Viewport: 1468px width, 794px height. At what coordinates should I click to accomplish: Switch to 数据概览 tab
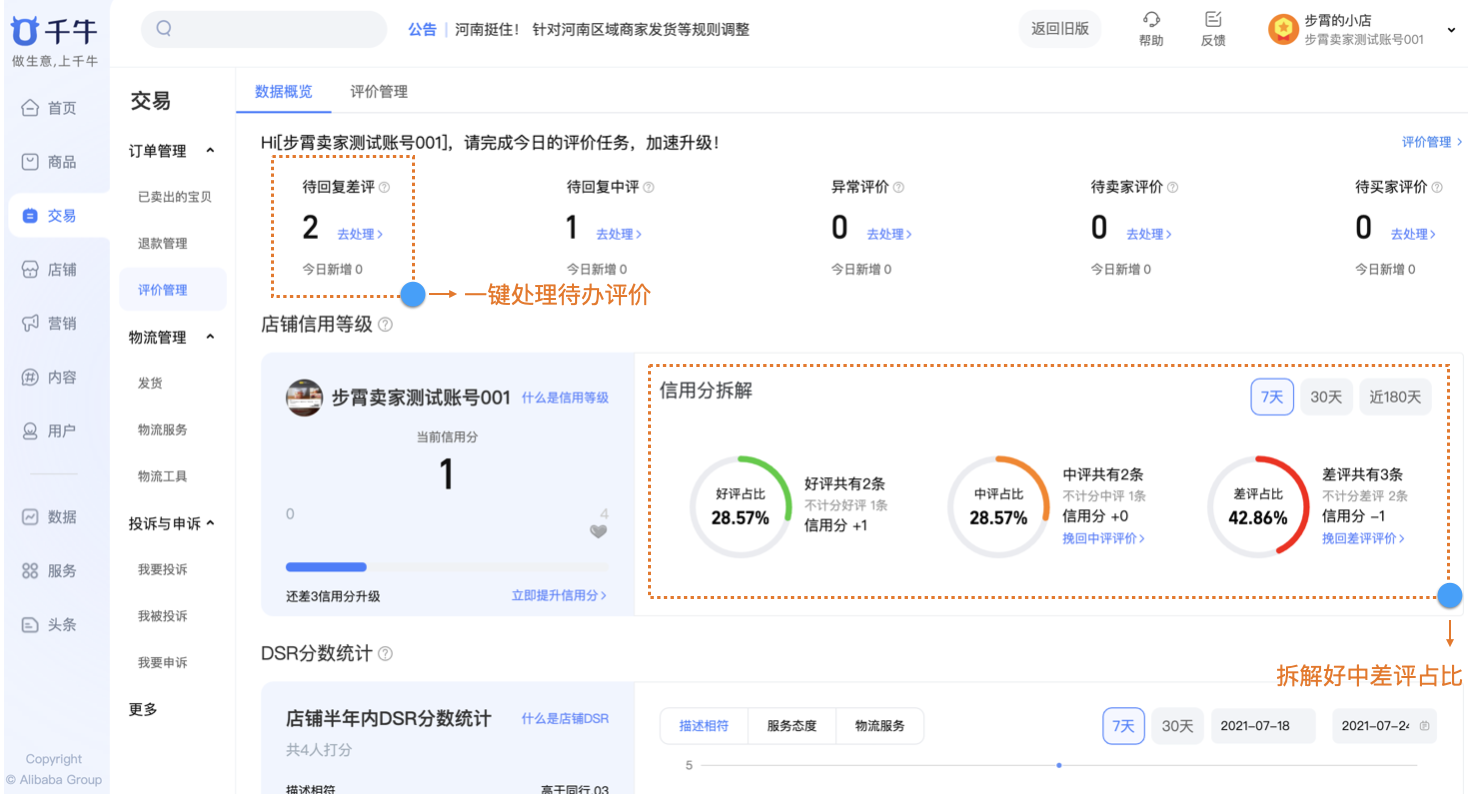[x=284, y=91]
